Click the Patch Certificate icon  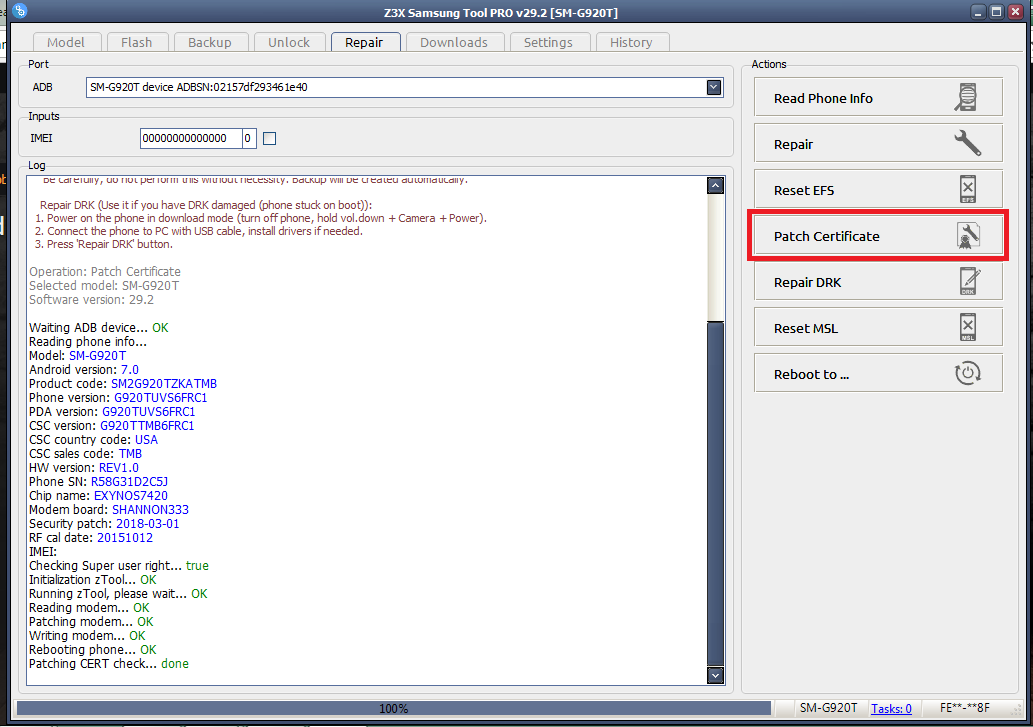point(968,236)
